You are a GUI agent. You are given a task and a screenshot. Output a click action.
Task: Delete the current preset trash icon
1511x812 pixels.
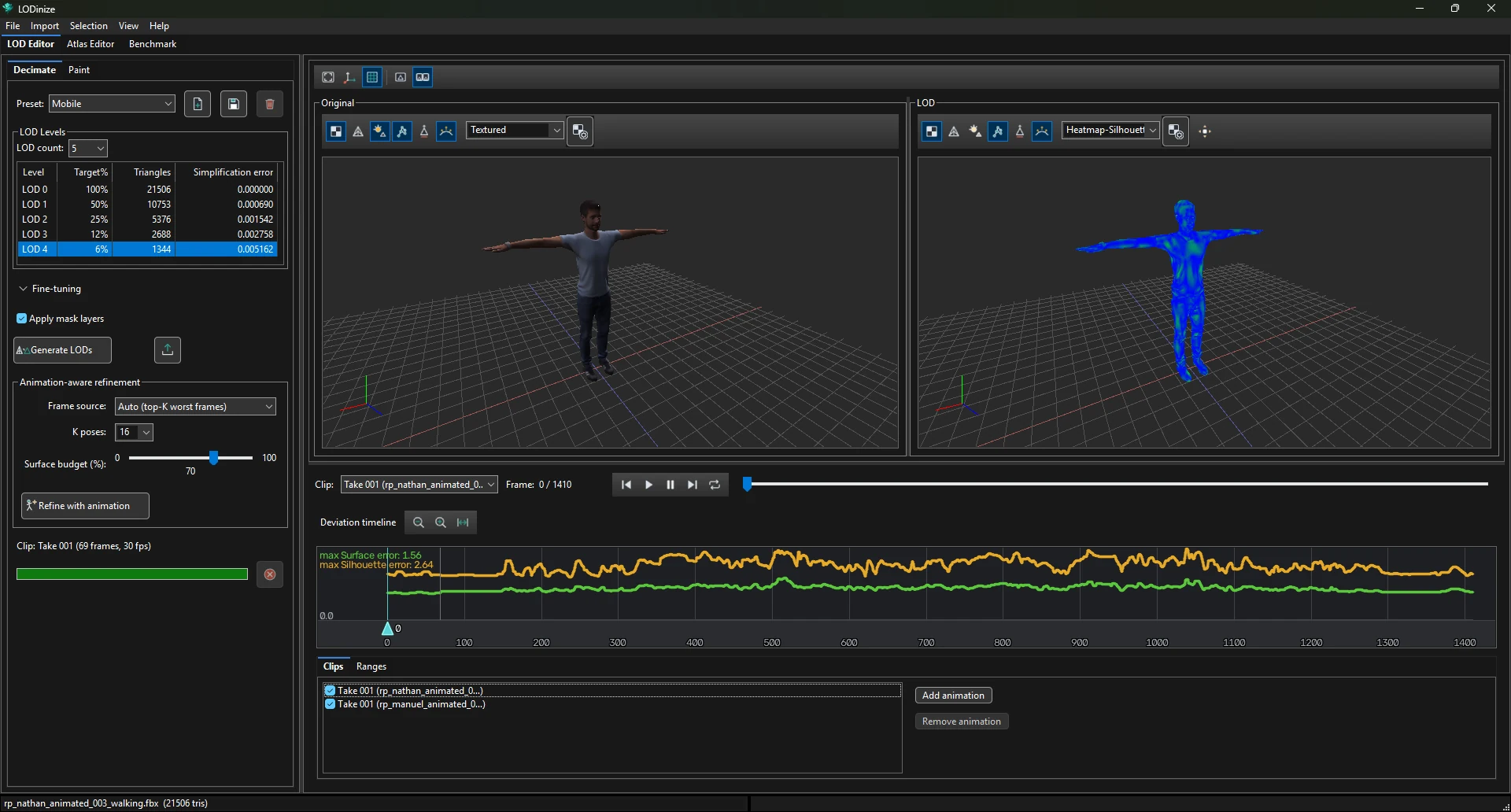(x=270, y=104)
